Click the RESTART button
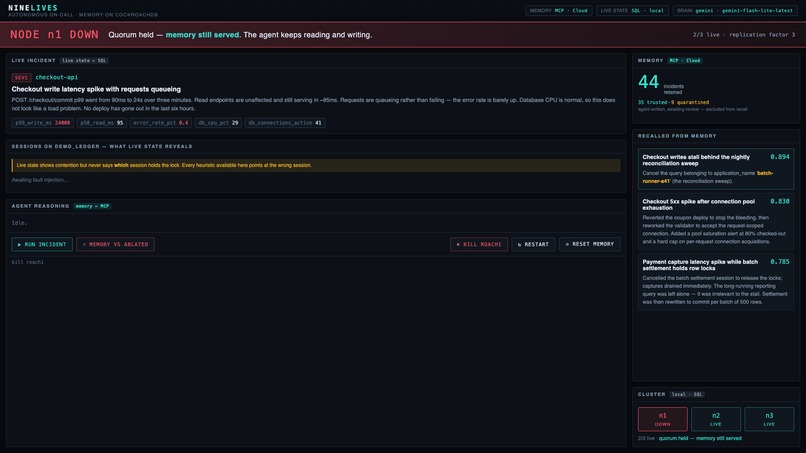The height and width of the screenshot is (453, 806). tap(533, 244)
